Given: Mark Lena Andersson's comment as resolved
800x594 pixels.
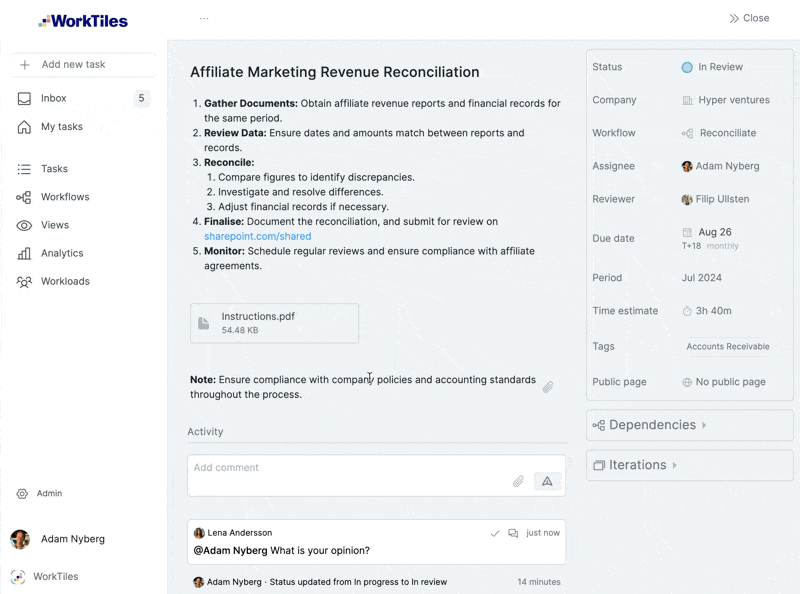Looking at the screenshot, I should pos(495,533).
